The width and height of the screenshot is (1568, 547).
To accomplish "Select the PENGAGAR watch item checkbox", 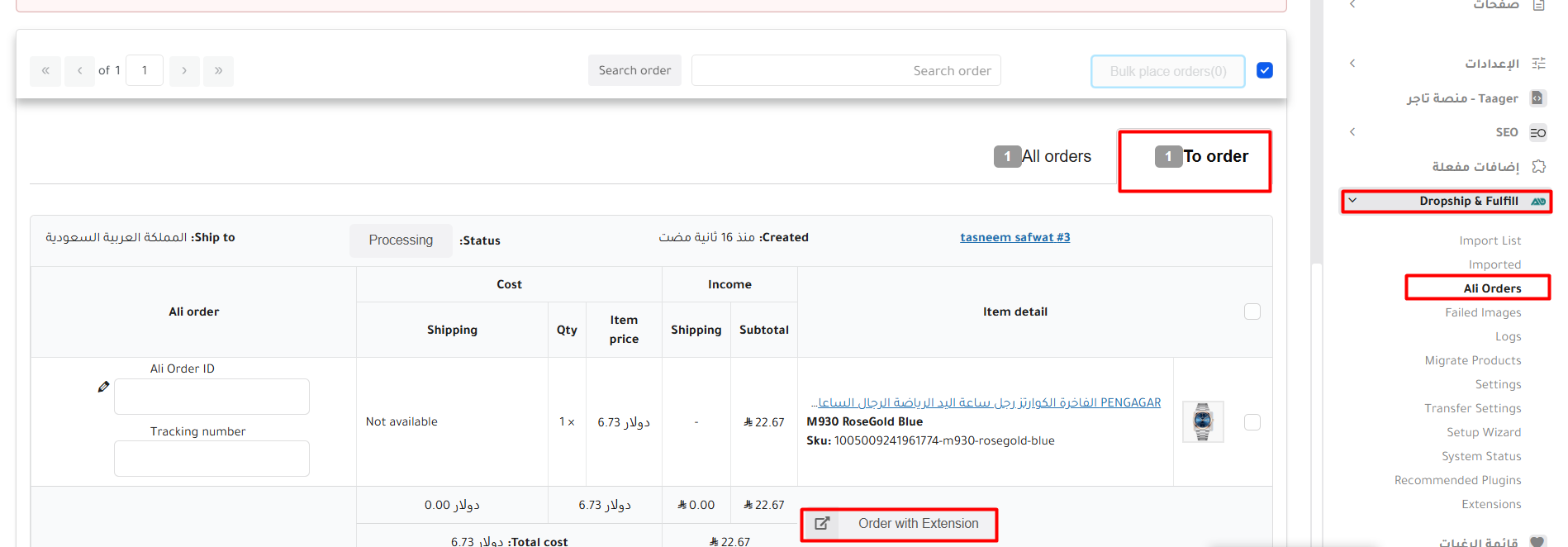I will [1252, 422].
